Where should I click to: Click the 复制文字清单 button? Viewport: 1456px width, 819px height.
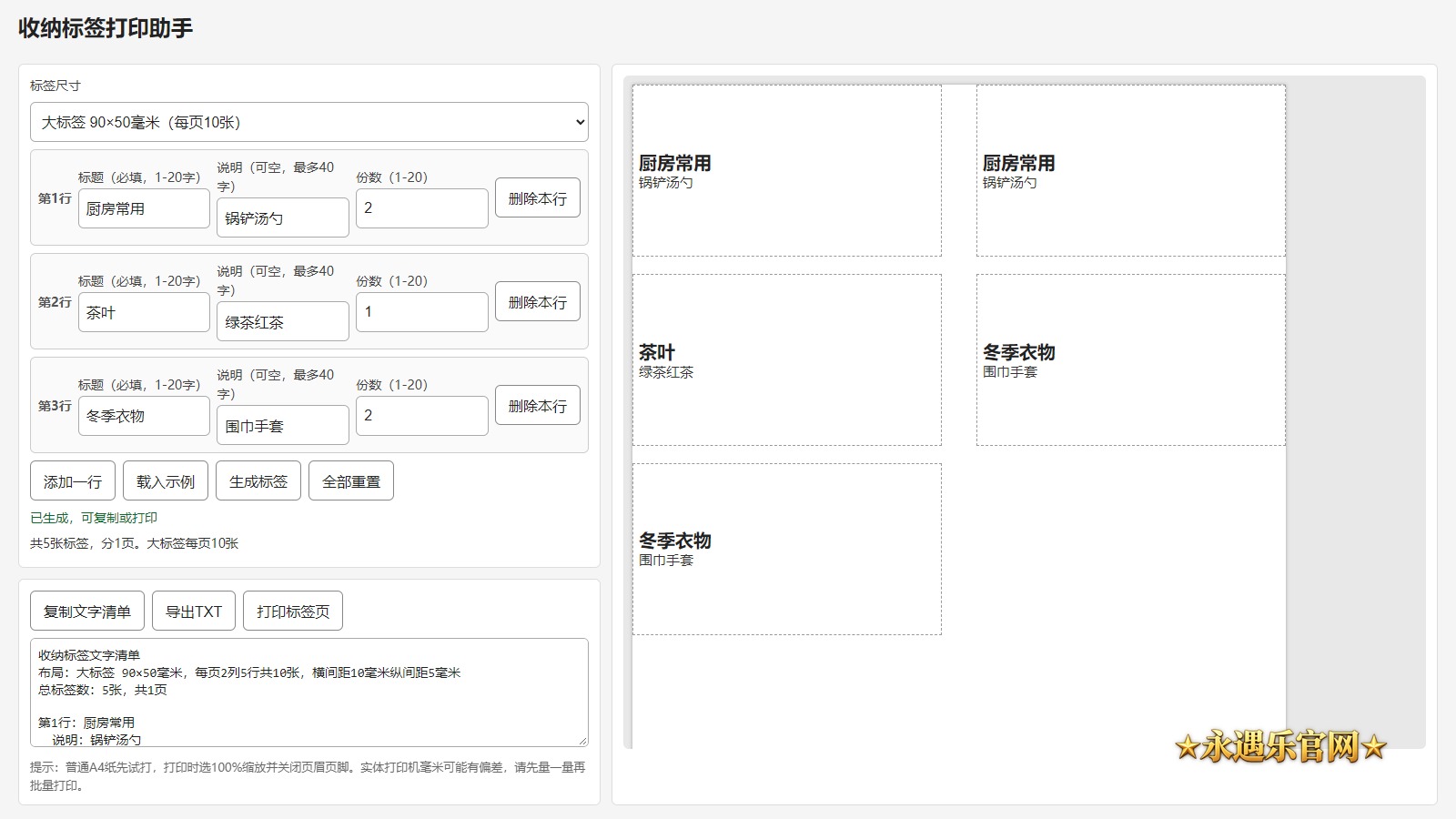point(87,611)
